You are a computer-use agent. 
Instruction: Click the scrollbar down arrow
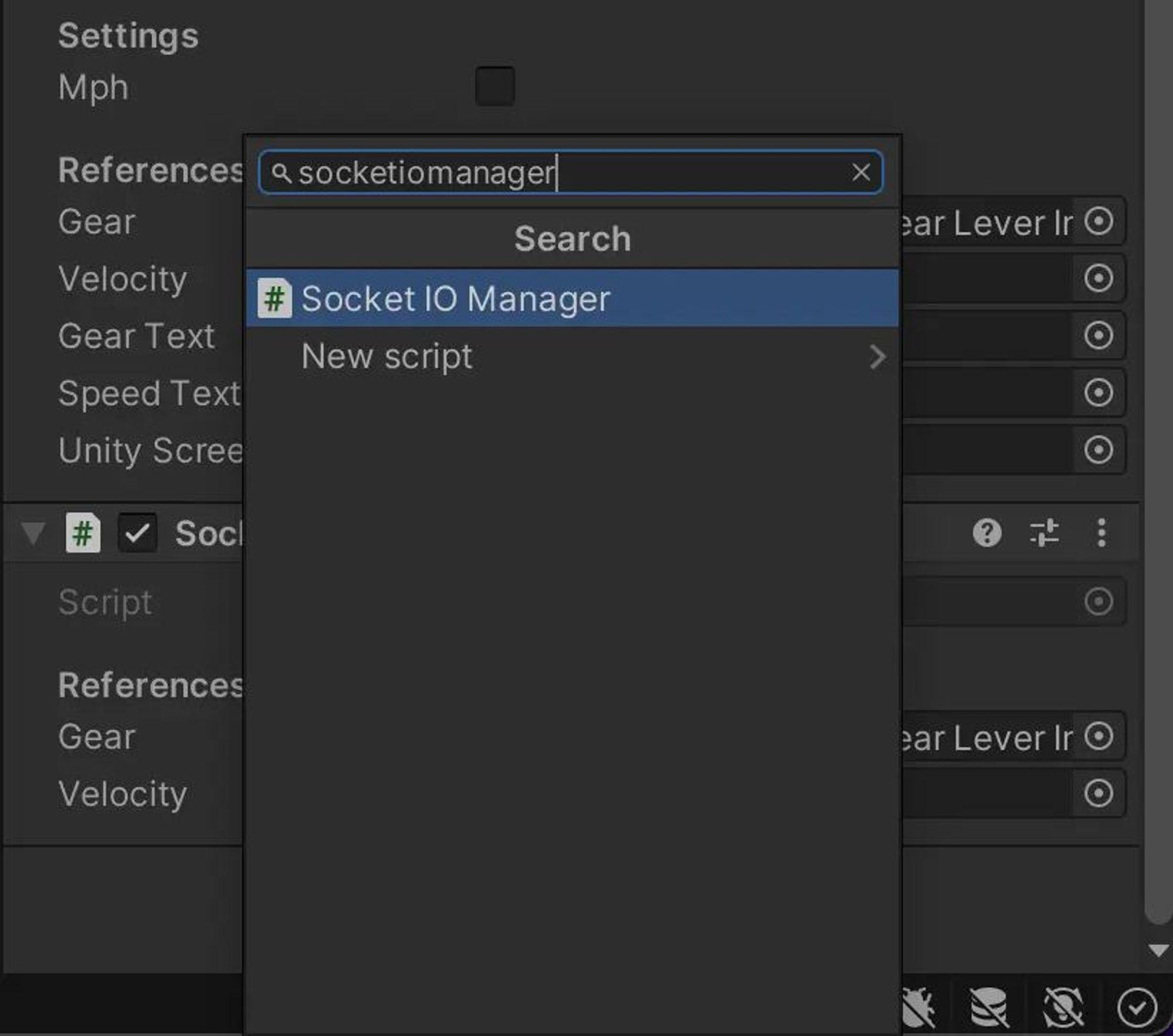point(1158,950)
